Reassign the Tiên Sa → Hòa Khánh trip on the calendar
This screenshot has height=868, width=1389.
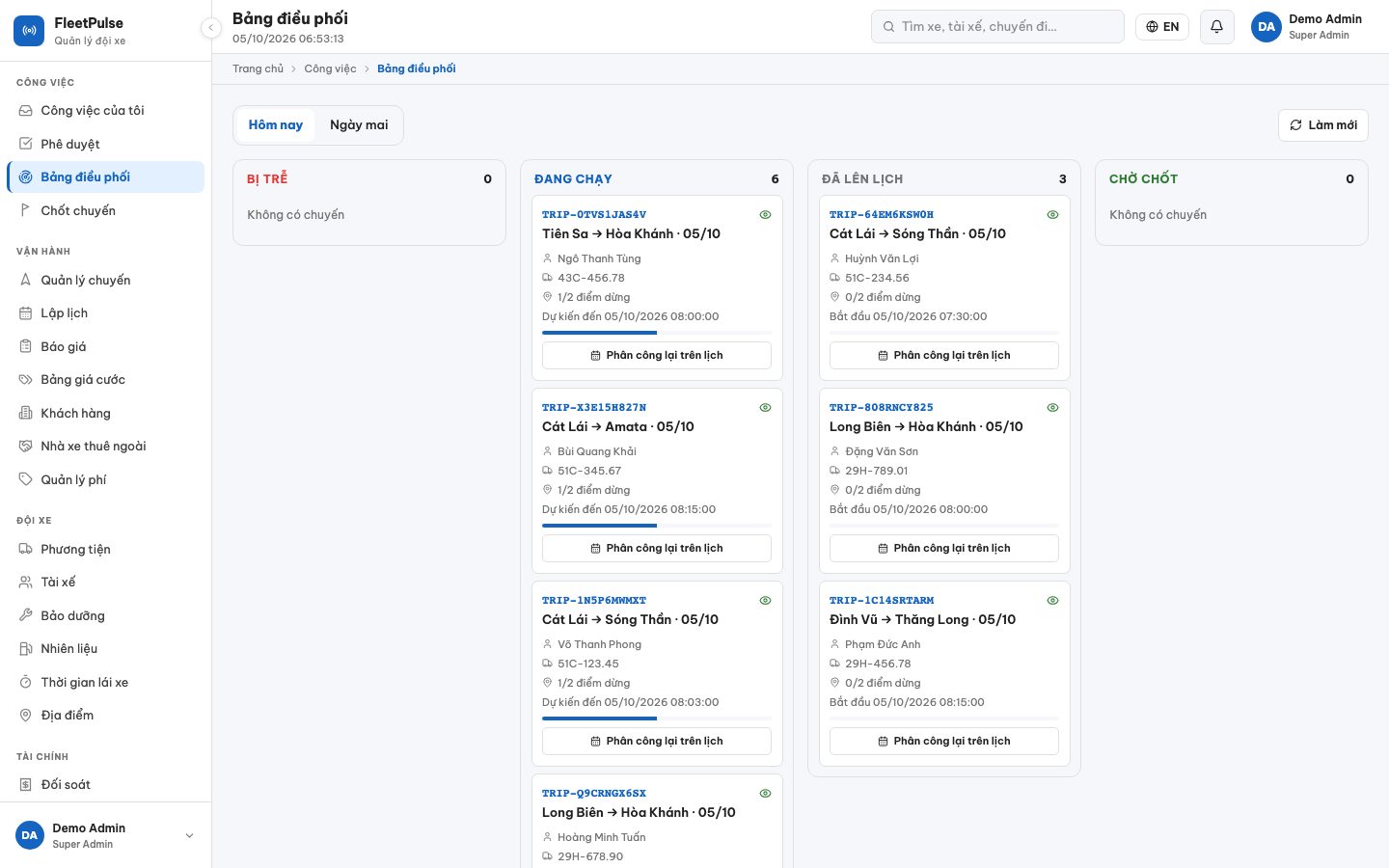pyautogui.click(x=657, y=356)
